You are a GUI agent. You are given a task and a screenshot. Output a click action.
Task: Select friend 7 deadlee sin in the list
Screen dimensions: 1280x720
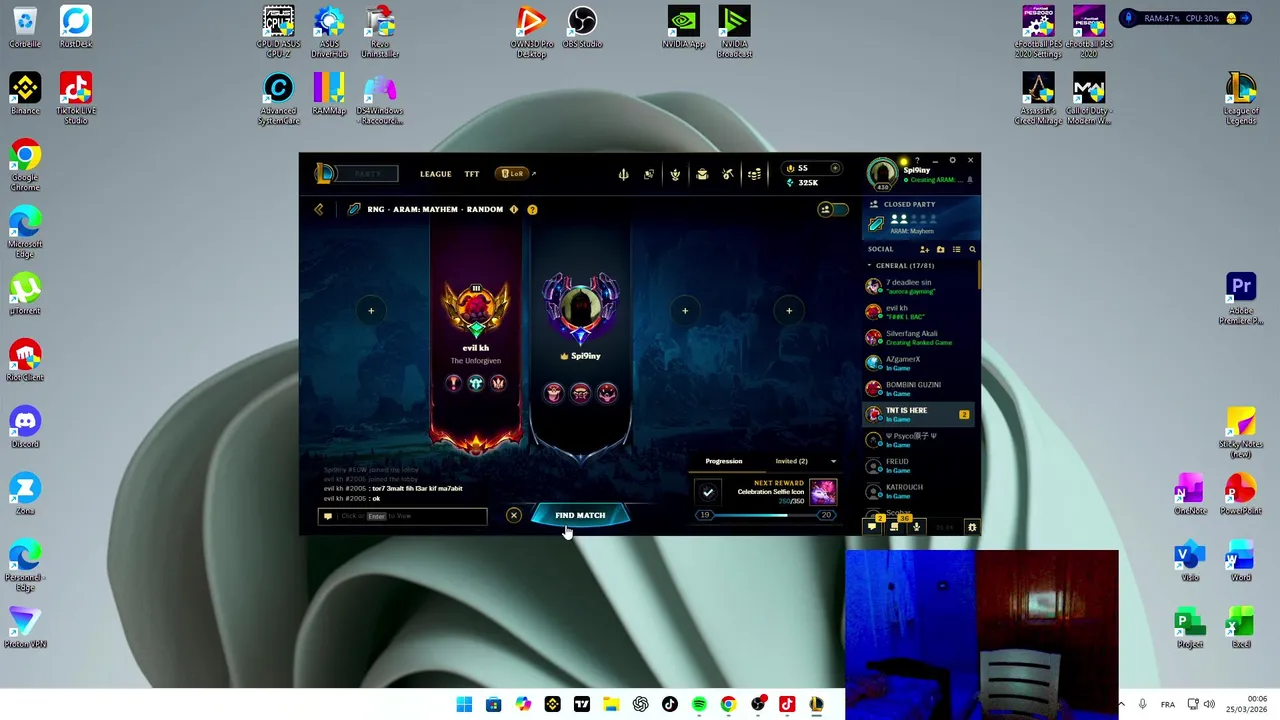pos(919,286)
